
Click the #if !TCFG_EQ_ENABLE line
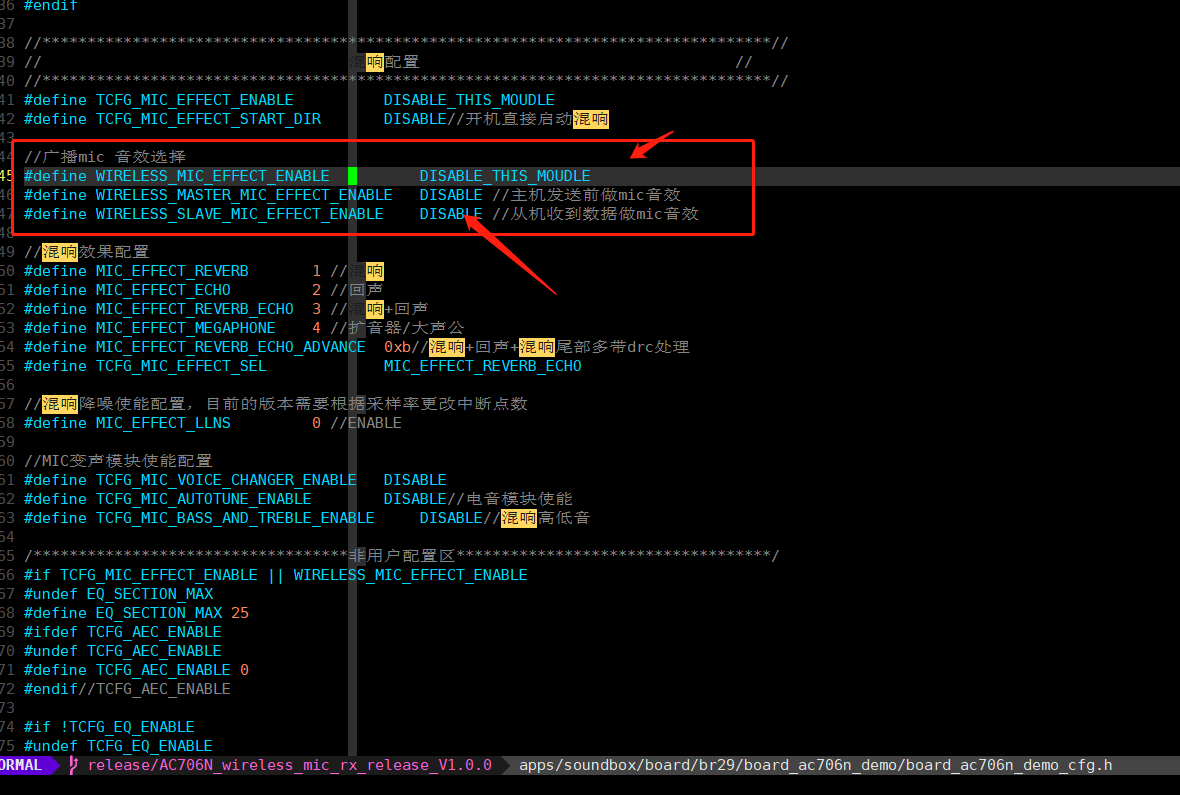pos(109,726)
